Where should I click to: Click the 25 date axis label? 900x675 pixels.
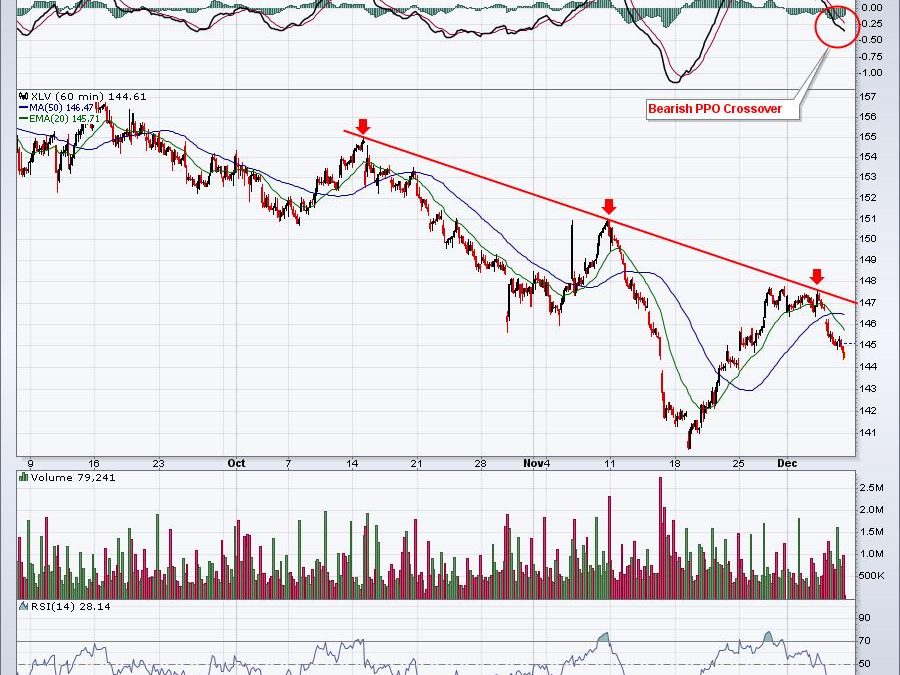coord(739,463)
